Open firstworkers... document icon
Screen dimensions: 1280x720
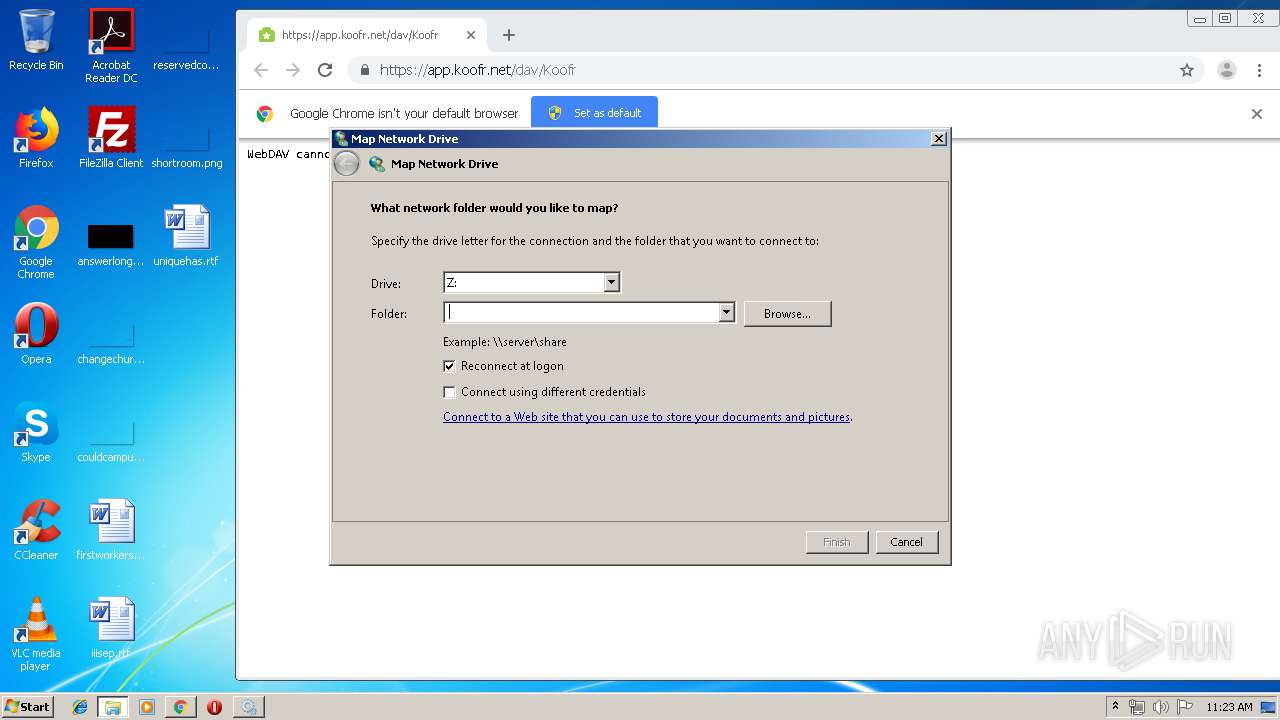point(111,530)
